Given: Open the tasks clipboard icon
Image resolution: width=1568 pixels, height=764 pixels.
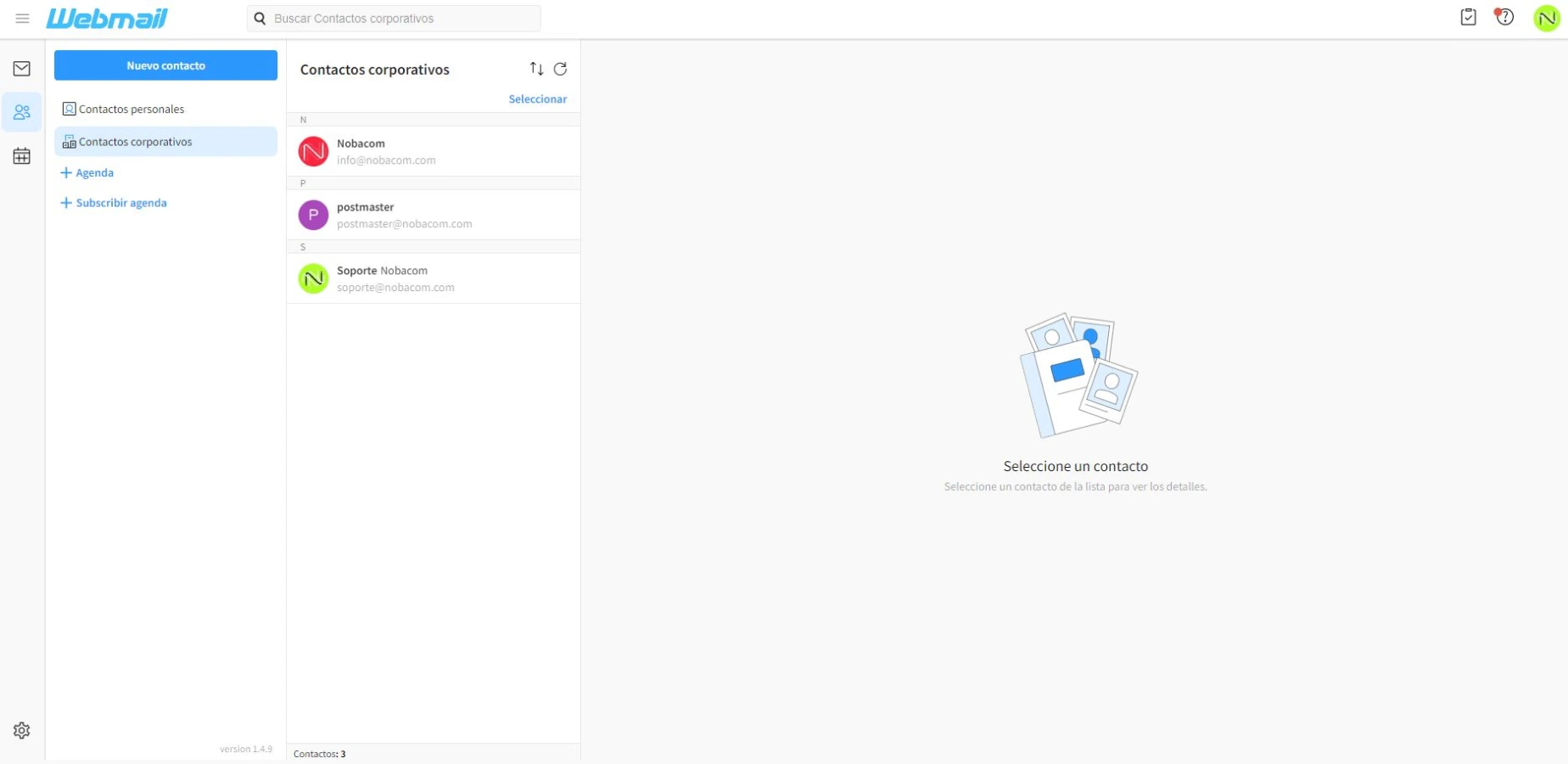Looking at the screenshot, I should [1468, 17].
